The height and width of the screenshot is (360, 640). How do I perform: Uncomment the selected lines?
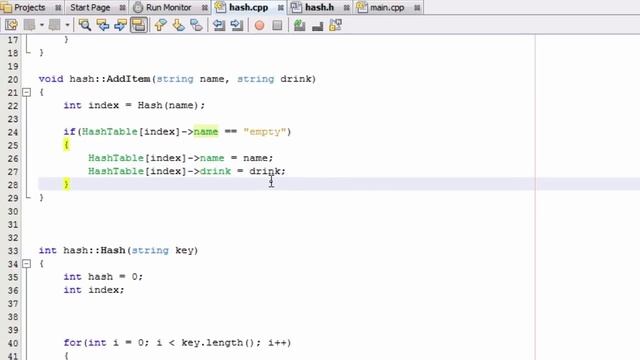(x=317, y=26)
